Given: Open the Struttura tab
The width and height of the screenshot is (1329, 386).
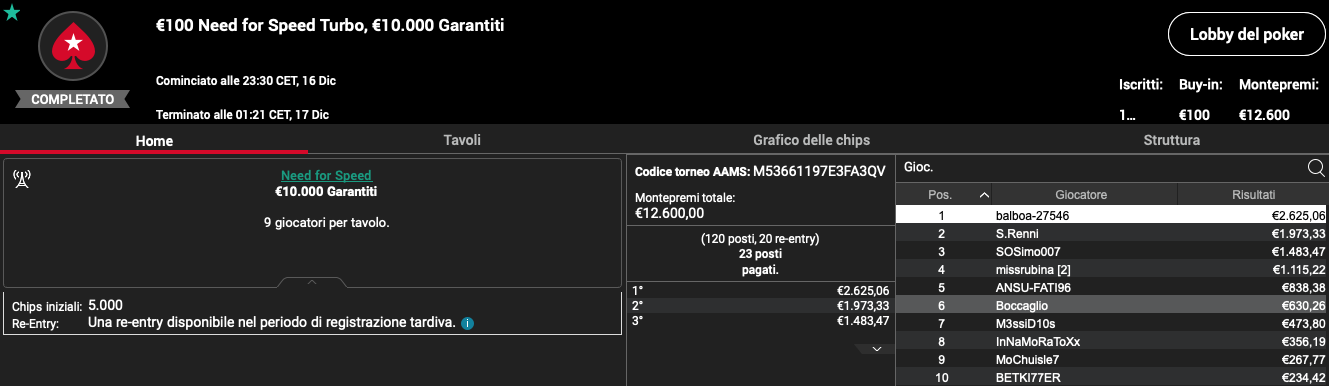Looking at the screenshot, I should 1174,141.
